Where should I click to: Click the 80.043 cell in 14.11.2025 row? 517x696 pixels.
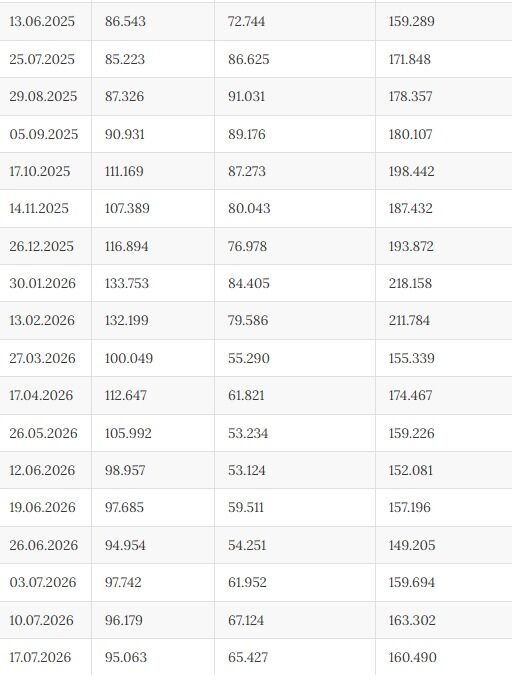[x=249, y=208]
